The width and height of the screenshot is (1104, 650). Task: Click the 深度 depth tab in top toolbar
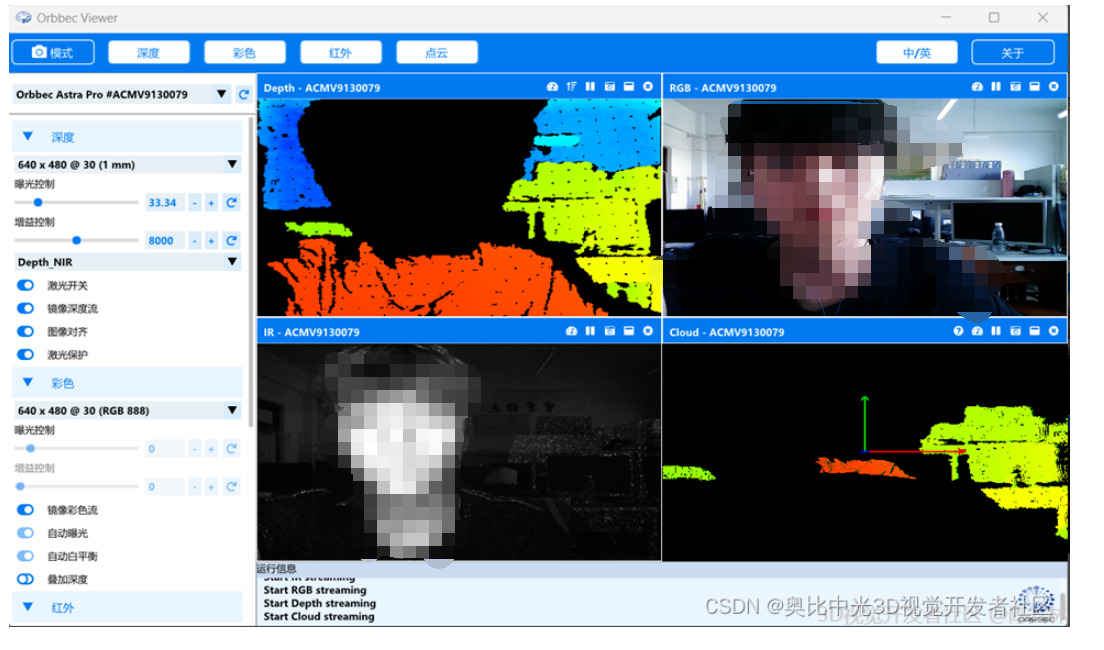point(149,53)
